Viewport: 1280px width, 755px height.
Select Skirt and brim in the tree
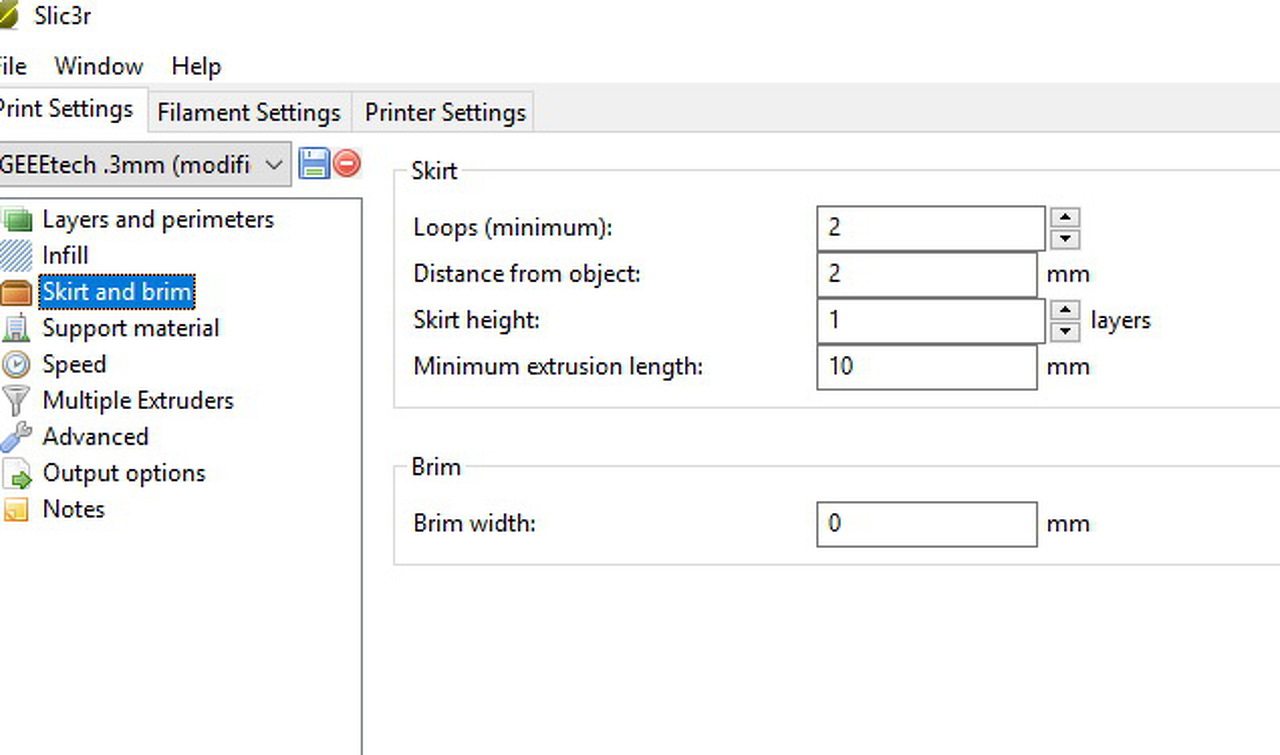coord(116,292)
